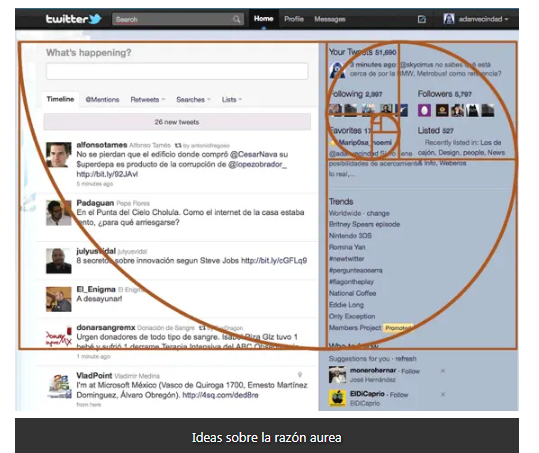Open http://bit.ly/cGFLq9 link
The image size is (539, 453).
pos(274,261)
